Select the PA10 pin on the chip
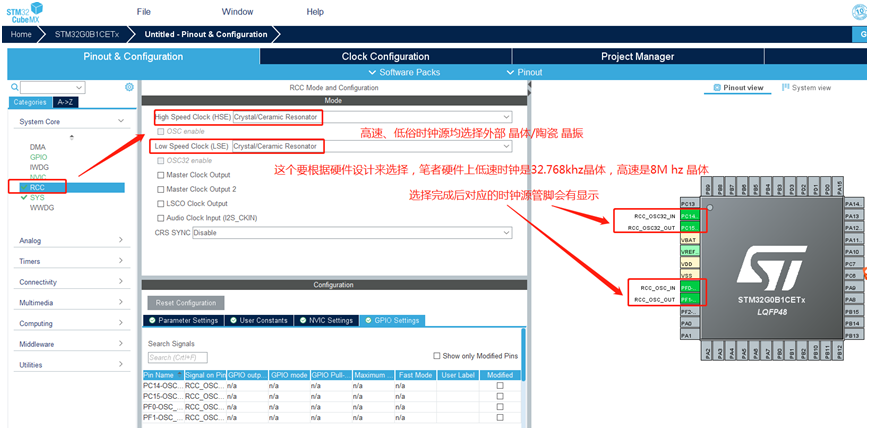This screenshot has width=869, height=430. [853, 252]
